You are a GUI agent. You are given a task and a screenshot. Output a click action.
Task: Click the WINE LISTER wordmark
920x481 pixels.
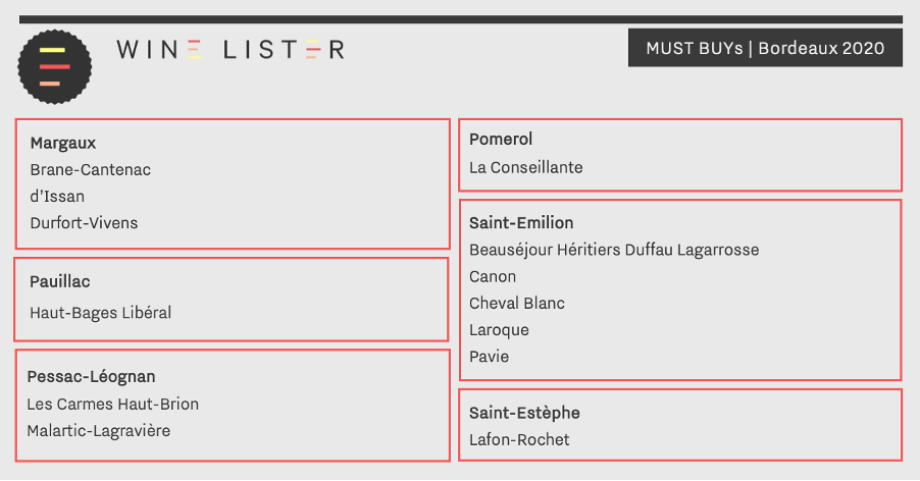coord(231,50)
